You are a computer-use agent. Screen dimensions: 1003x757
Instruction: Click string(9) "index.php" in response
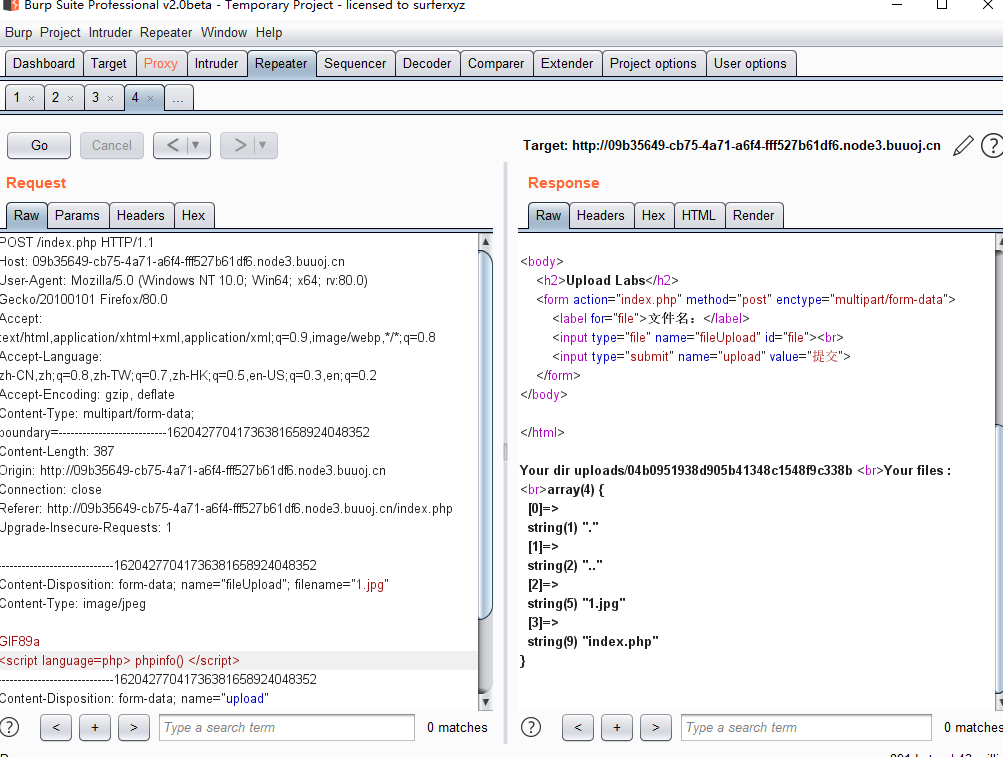593,642
